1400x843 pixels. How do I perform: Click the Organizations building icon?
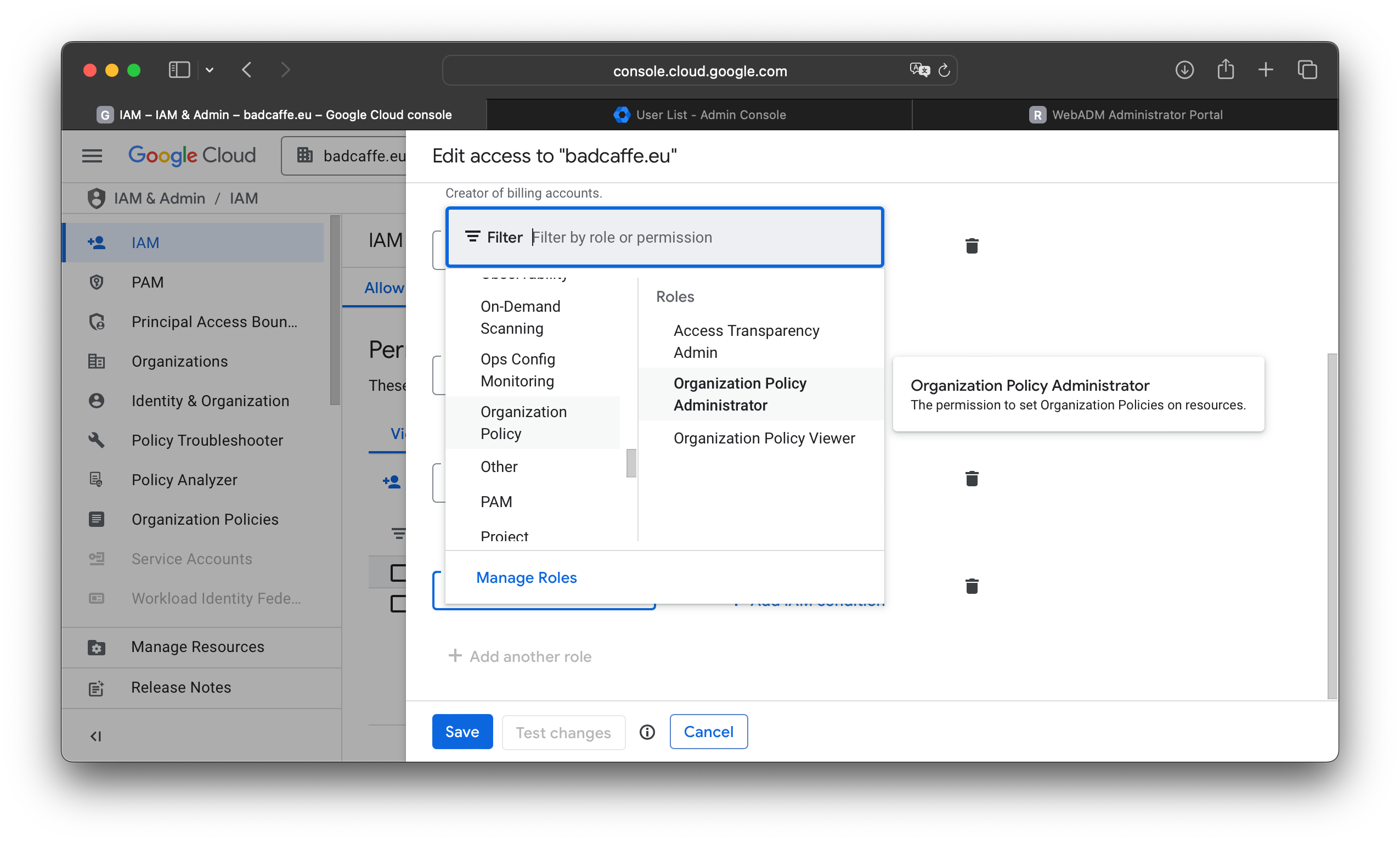[97, 361]
